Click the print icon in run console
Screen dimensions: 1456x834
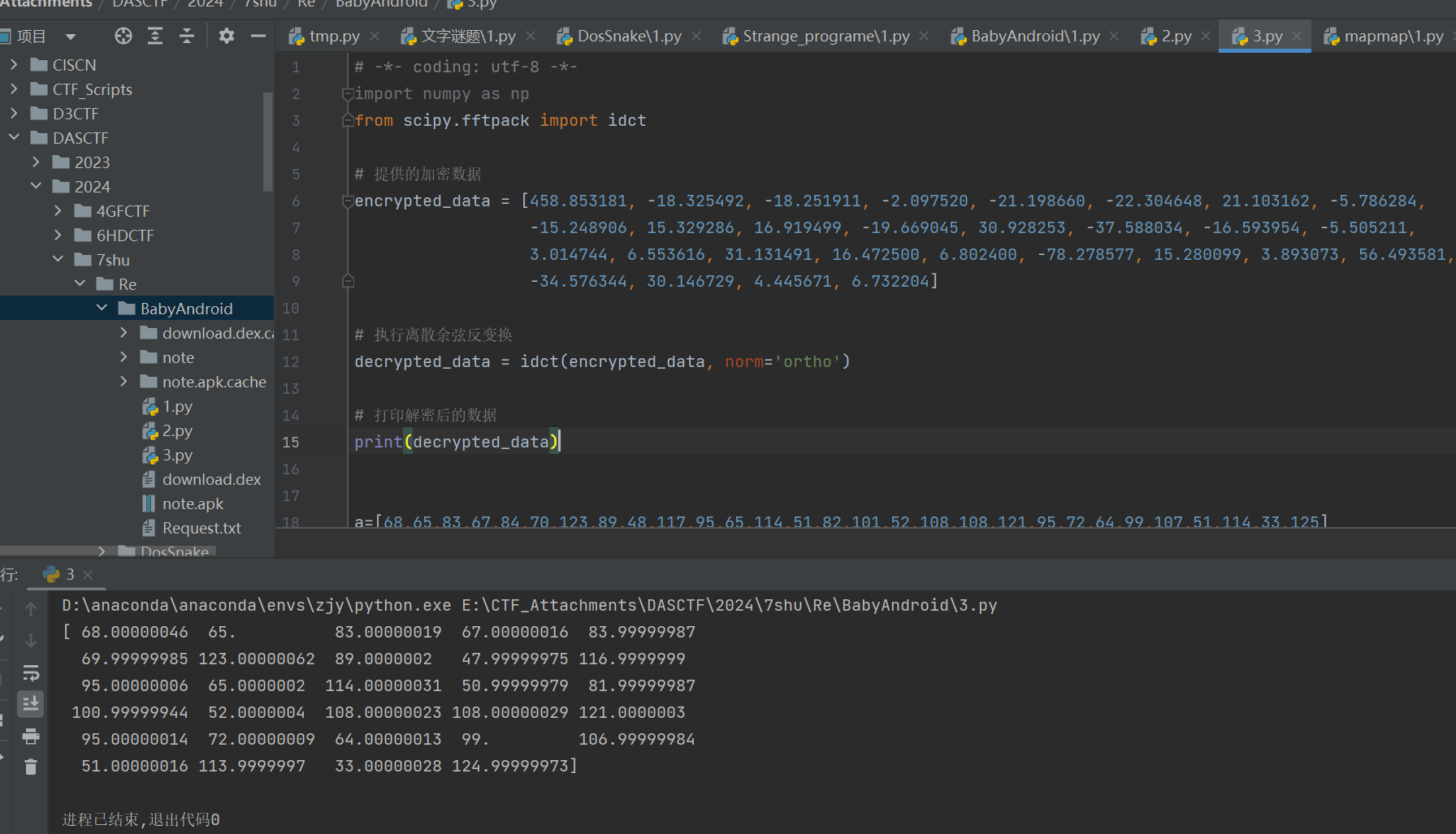pos(31,737)
